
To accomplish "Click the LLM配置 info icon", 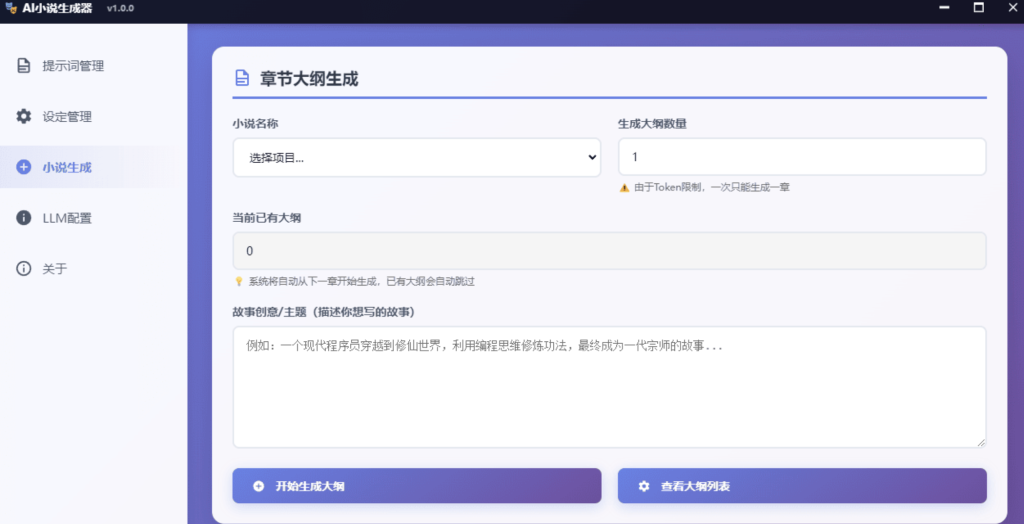I will pos(24,218).
